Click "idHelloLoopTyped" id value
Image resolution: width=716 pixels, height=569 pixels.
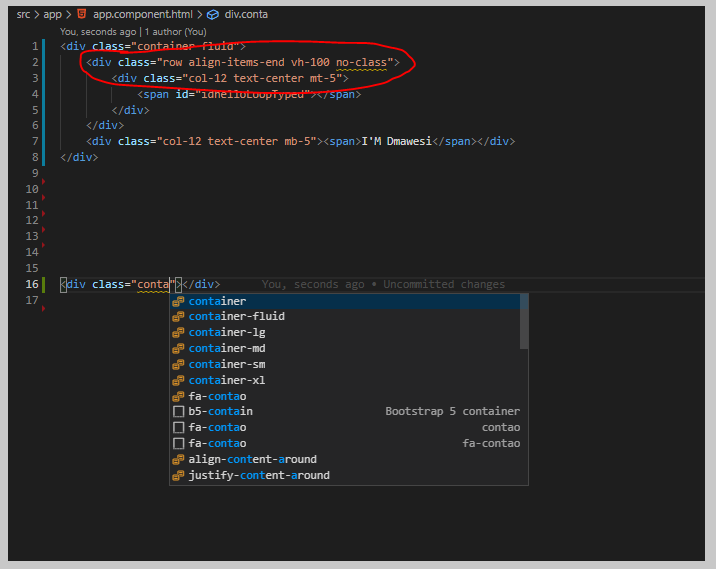253,95
